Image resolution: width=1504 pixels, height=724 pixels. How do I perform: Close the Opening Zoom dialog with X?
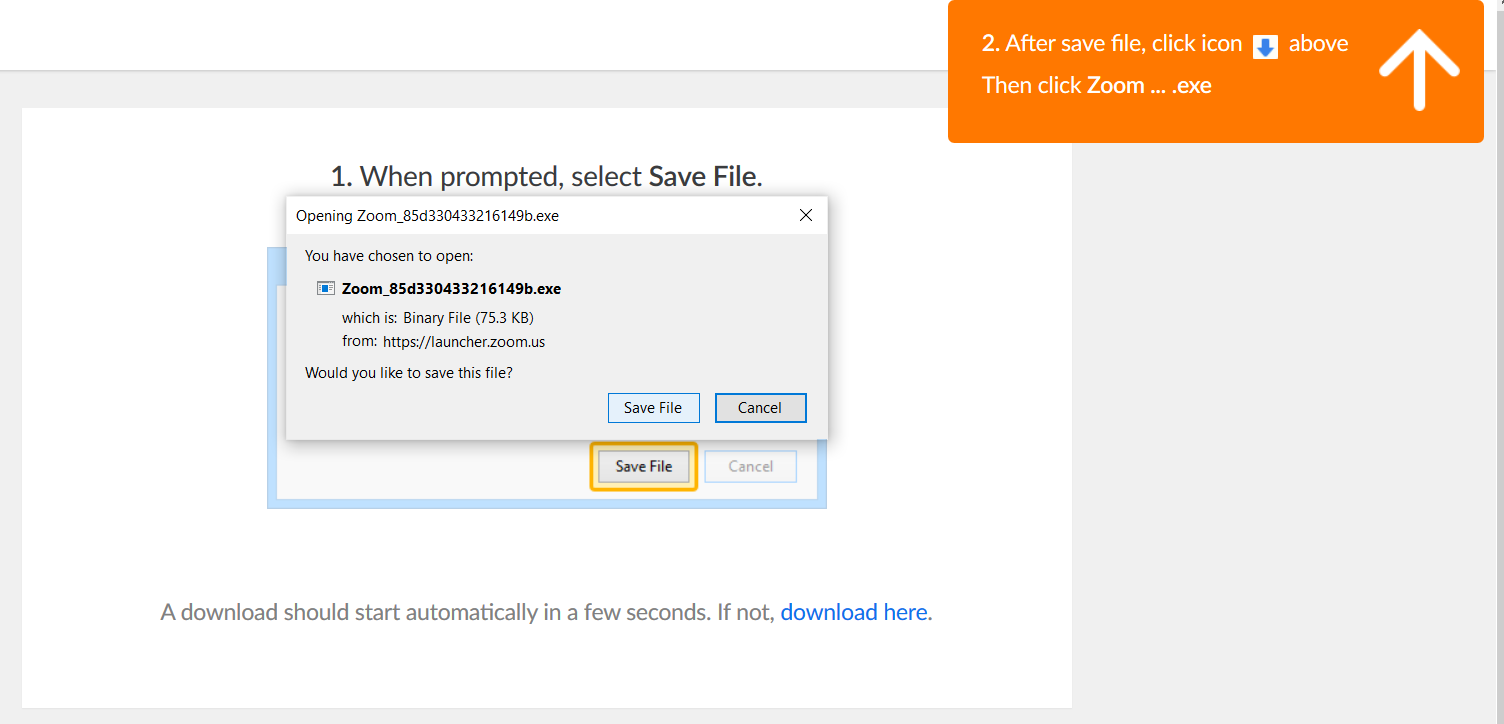(806, 215)
